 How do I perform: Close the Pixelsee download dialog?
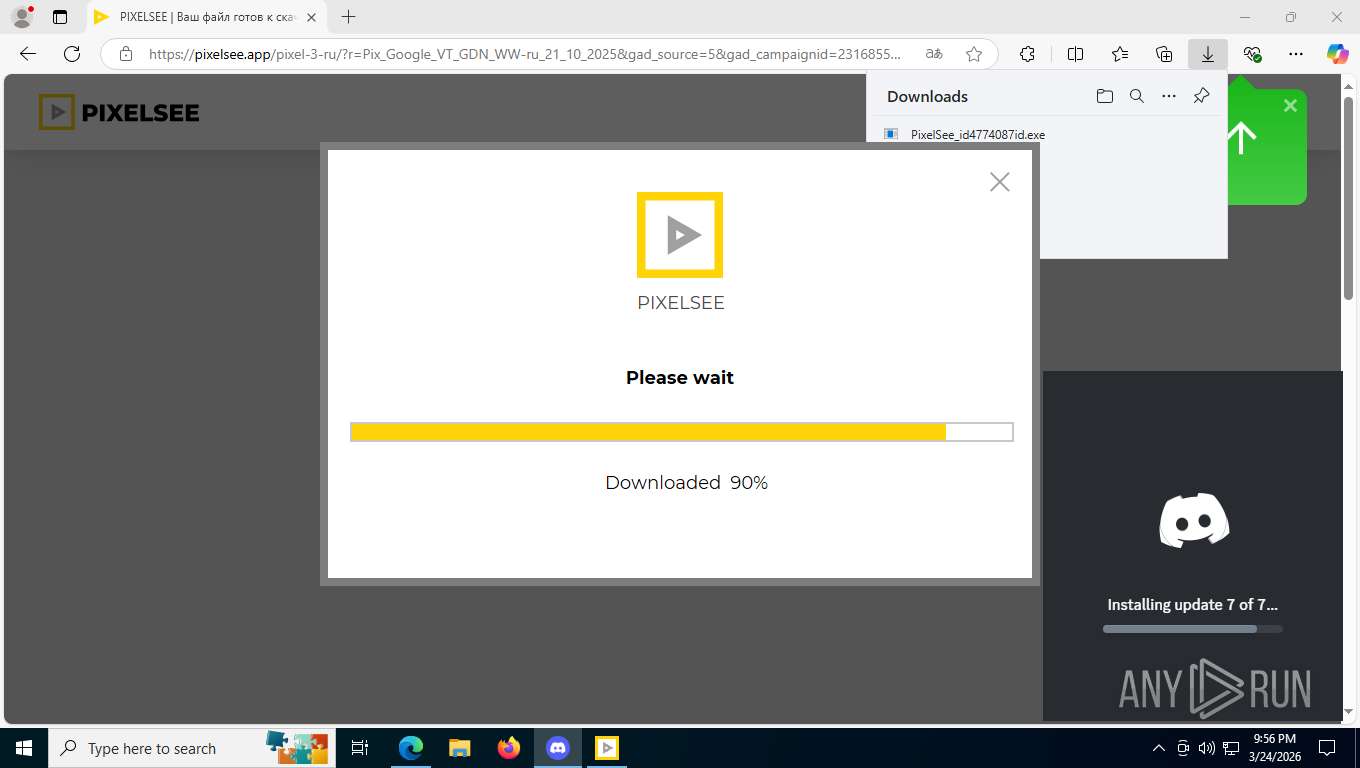coord(999,181)
